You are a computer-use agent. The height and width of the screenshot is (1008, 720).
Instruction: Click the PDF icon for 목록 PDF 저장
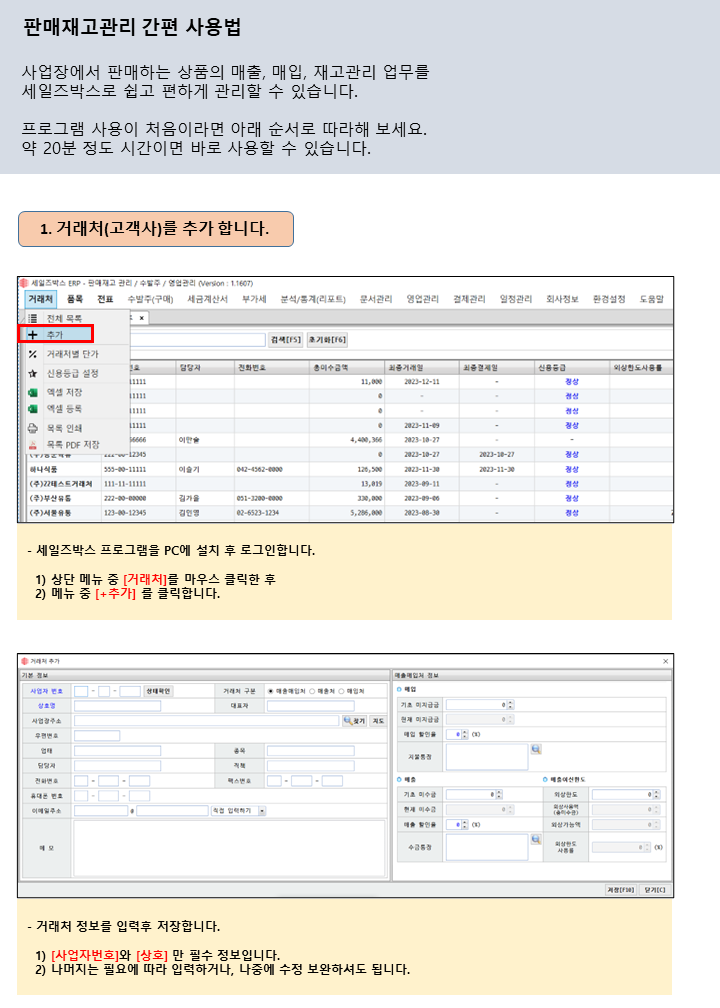pyautogui.click(x=33, y=445)
